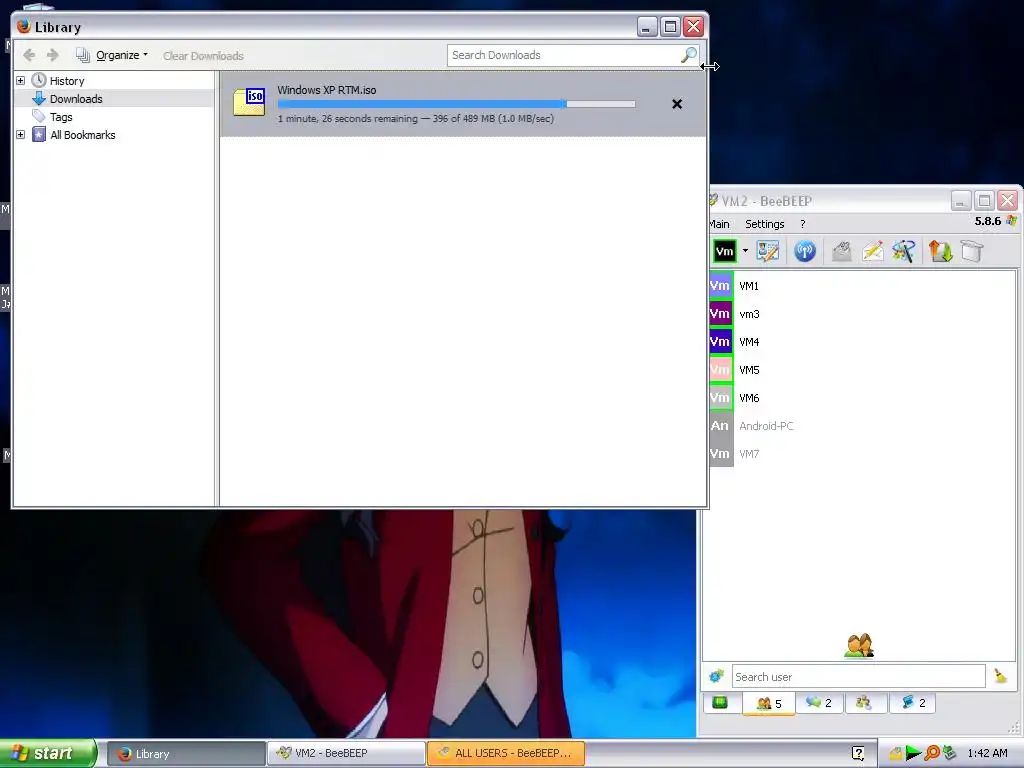Open the file transfer arrows icon in BeeBEEP
The image size is (1024, 768).
point(940,251)
